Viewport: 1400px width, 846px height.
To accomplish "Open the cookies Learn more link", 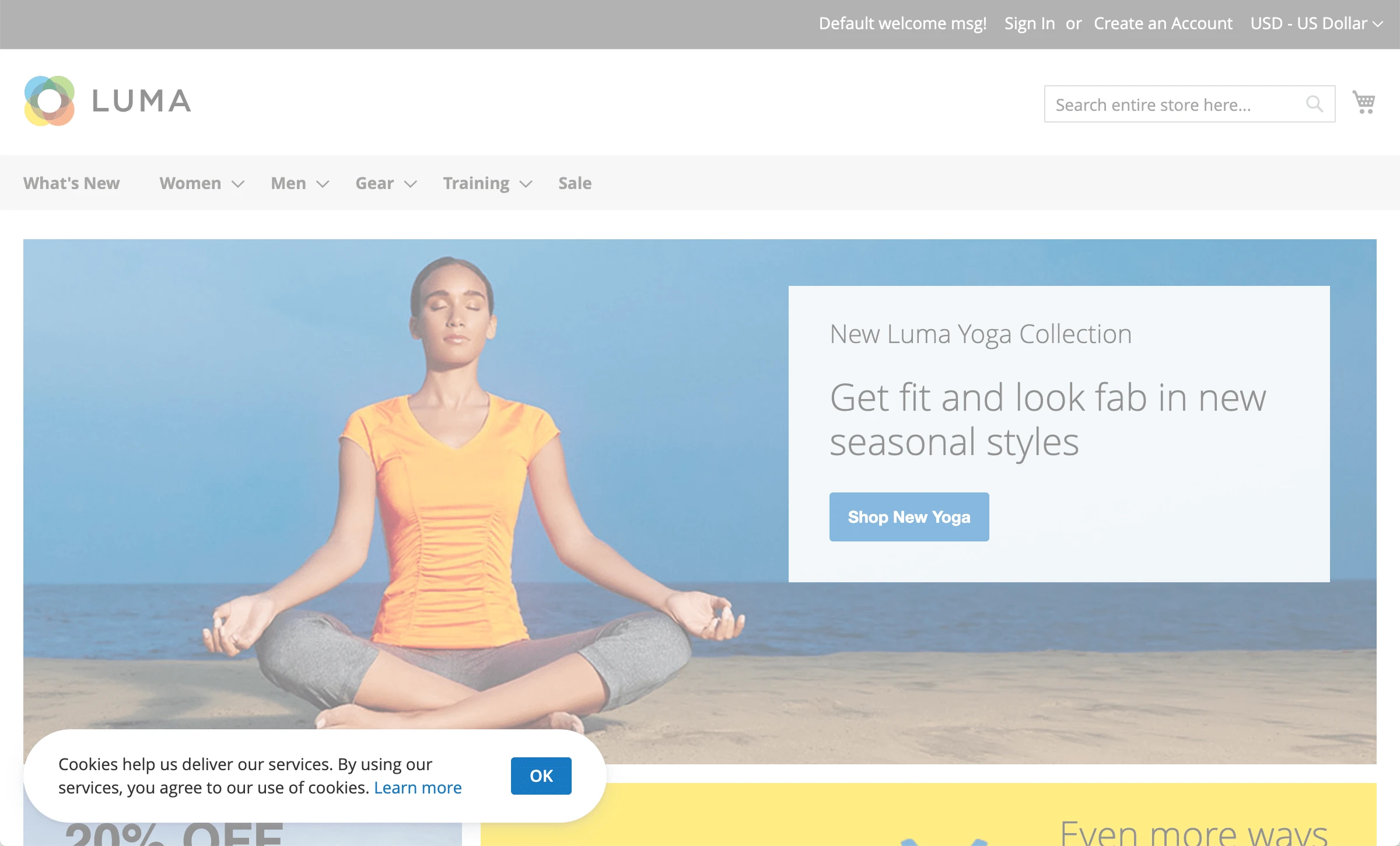I will [x=418, y=788].
